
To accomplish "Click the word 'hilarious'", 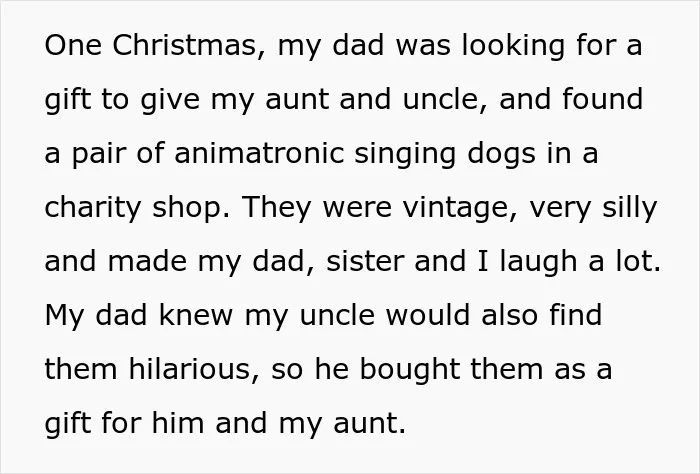I will coord(189,370).
